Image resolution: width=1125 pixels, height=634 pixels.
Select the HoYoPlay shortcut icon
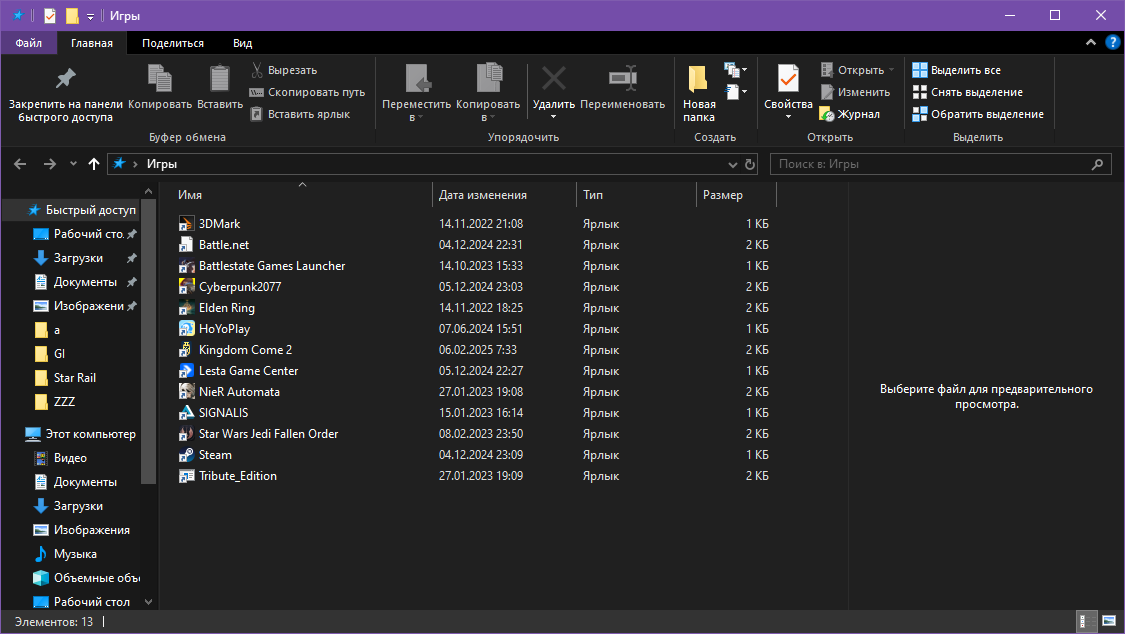click(x=186, y=328)
